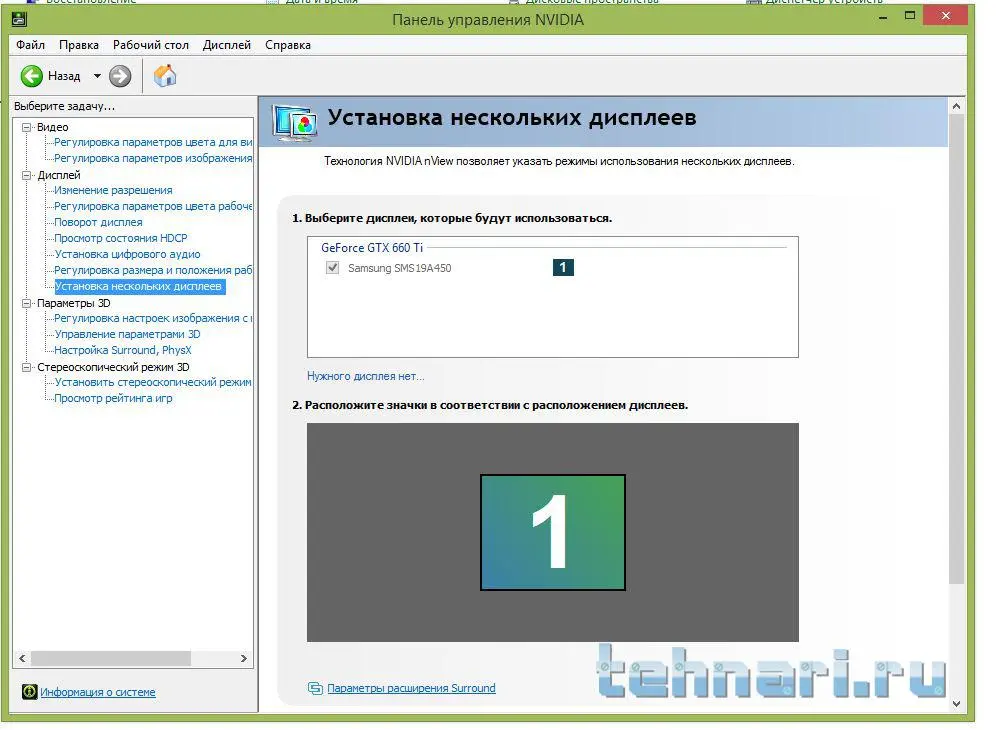
Task: Select Установка нескольких дисплеев task
Action: (x=138, y=287)
